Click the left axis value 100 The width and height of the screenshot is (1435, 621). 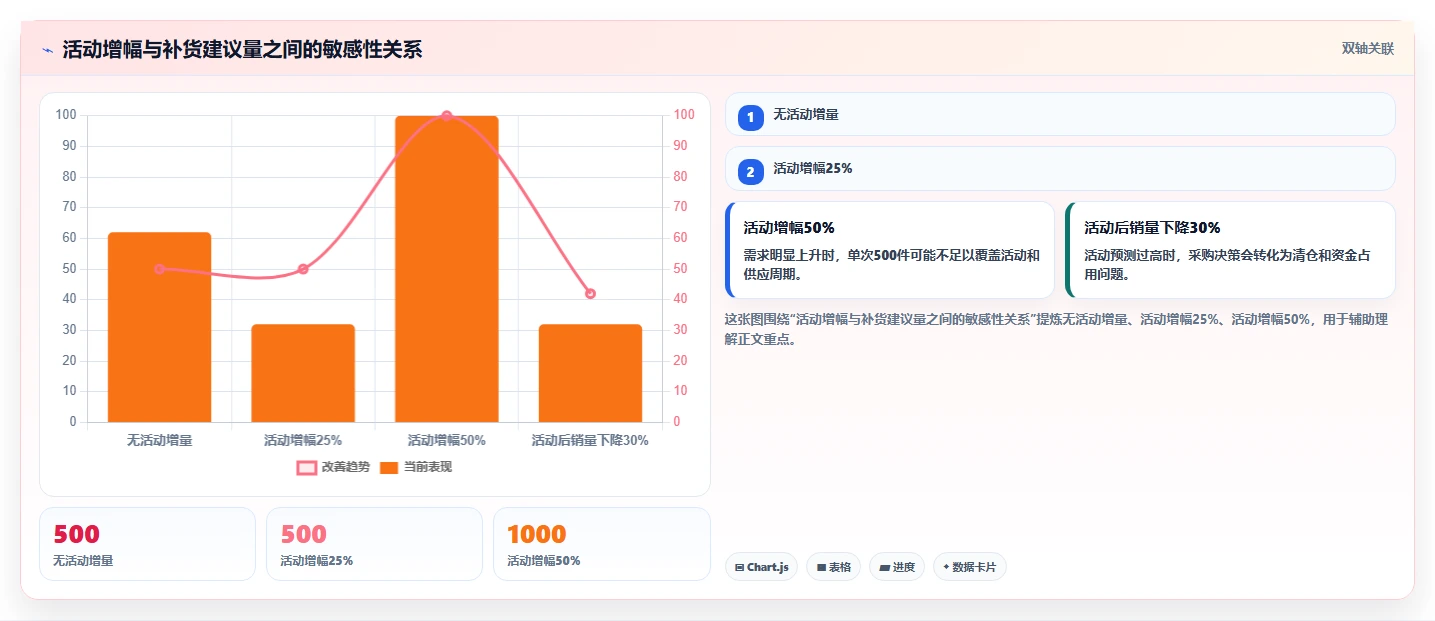pos(67,115)
